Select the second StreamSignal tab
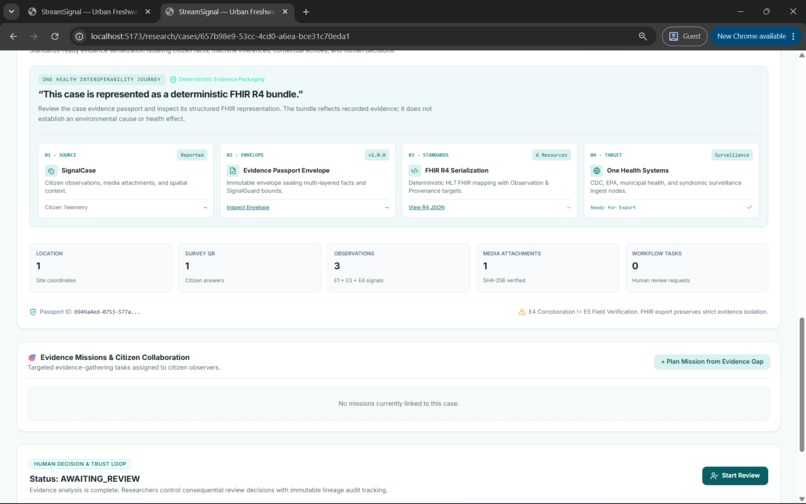Screen dimensions: 806x504 click(x=227, y=12)
